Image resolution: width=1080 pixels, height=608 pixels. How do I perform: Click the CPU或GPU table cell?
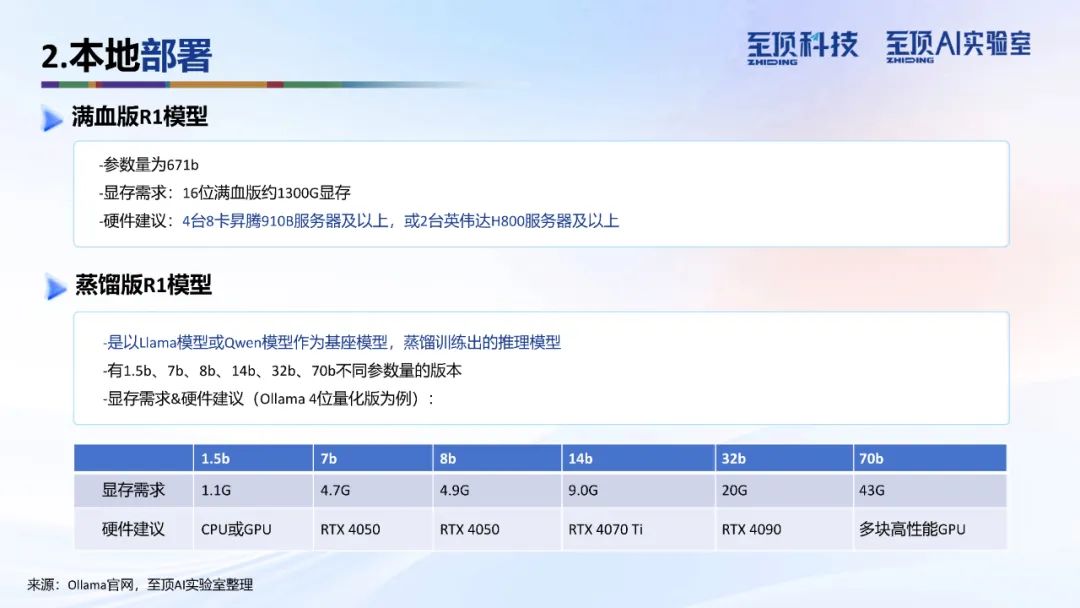(x=253, y=529)
